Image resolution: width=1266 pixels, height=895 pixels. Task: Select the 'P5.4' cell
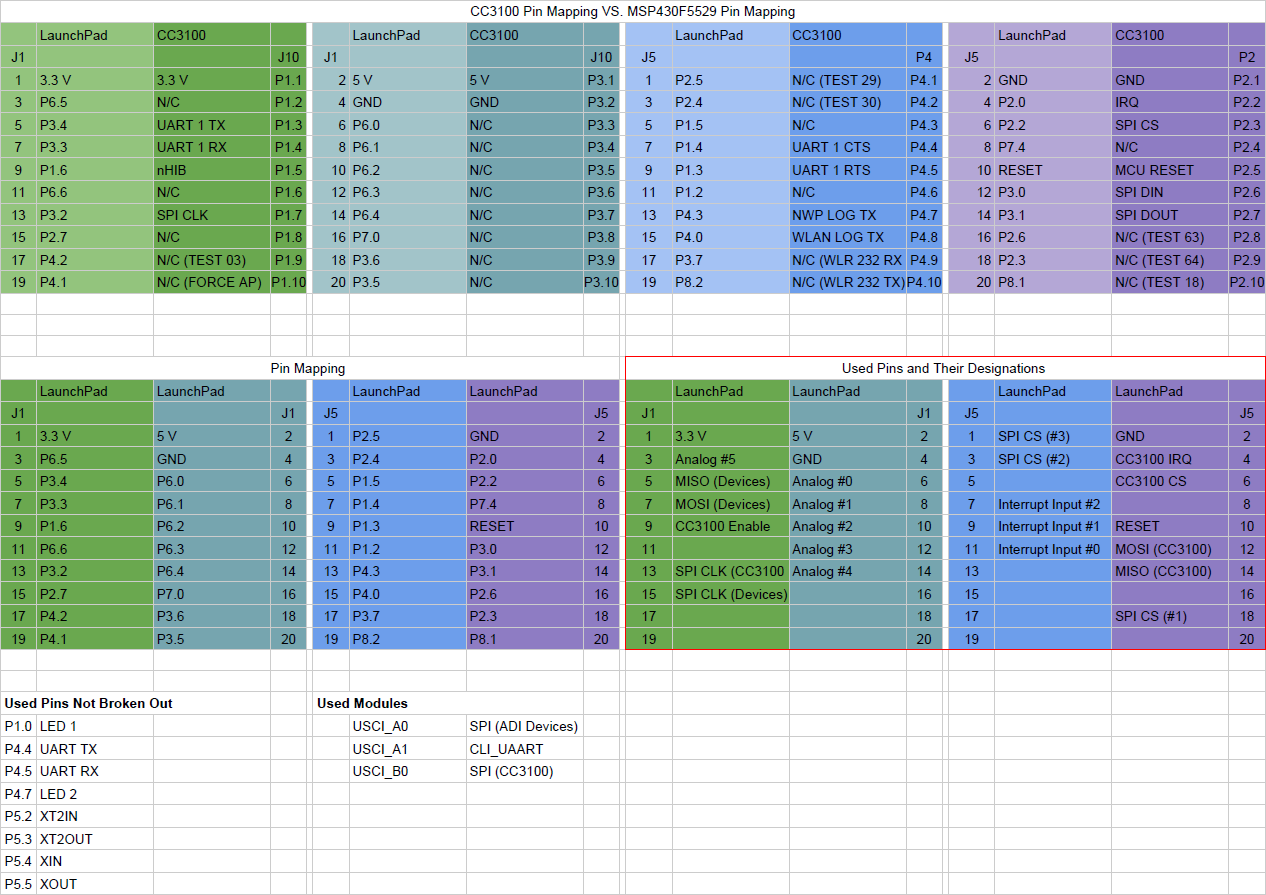pyautogui.click(x=19, y=861)
